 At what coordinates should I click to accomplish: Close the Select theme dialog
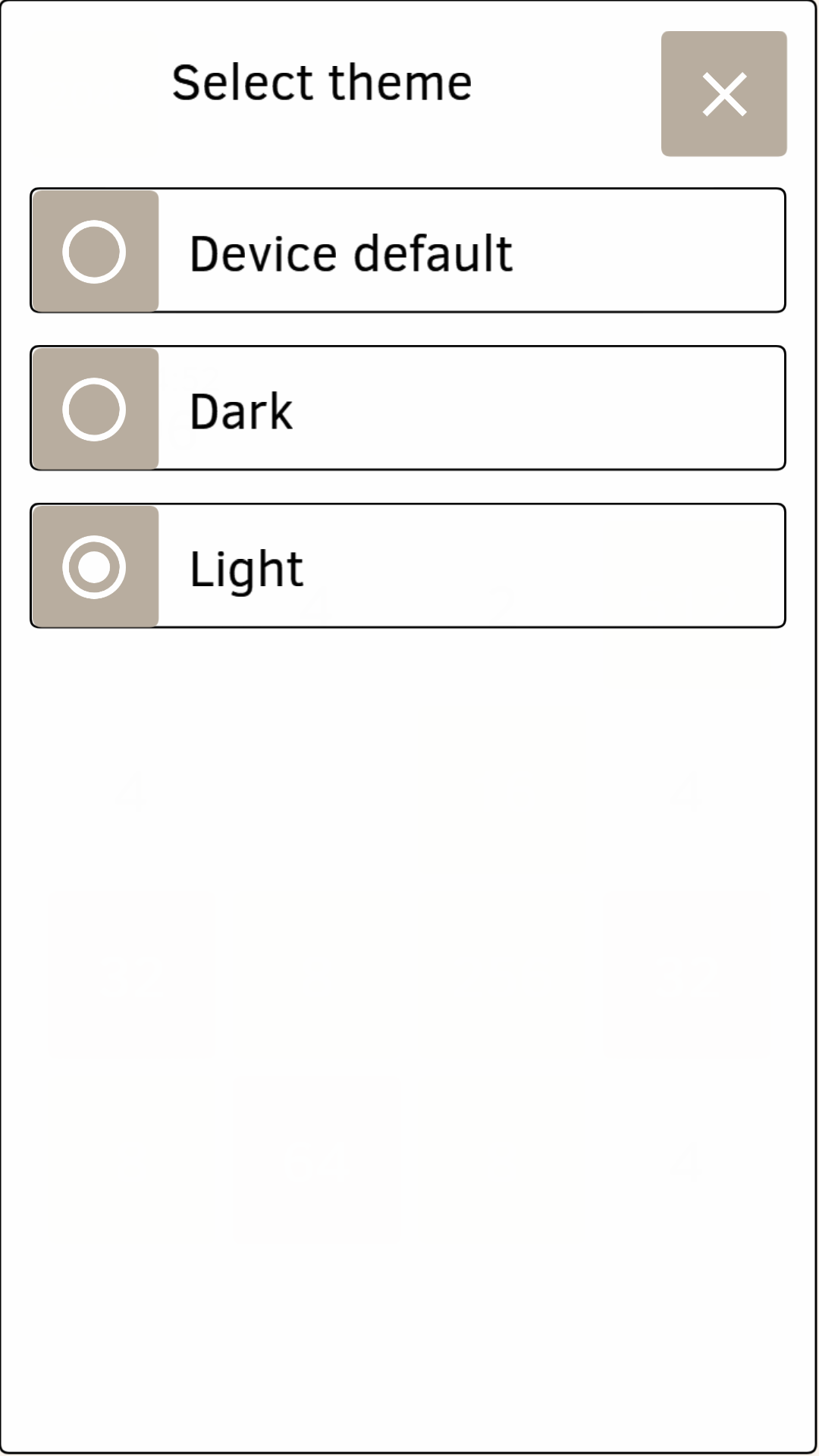(723, 94)
